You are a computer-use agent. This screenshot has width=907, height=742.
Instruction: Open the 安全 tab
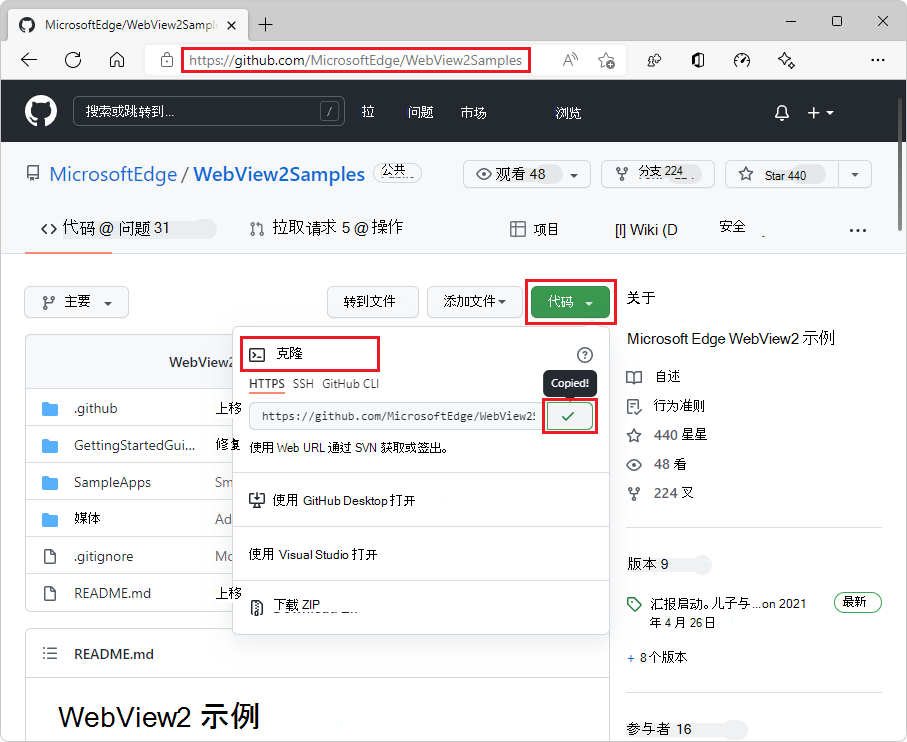[732, 227]
